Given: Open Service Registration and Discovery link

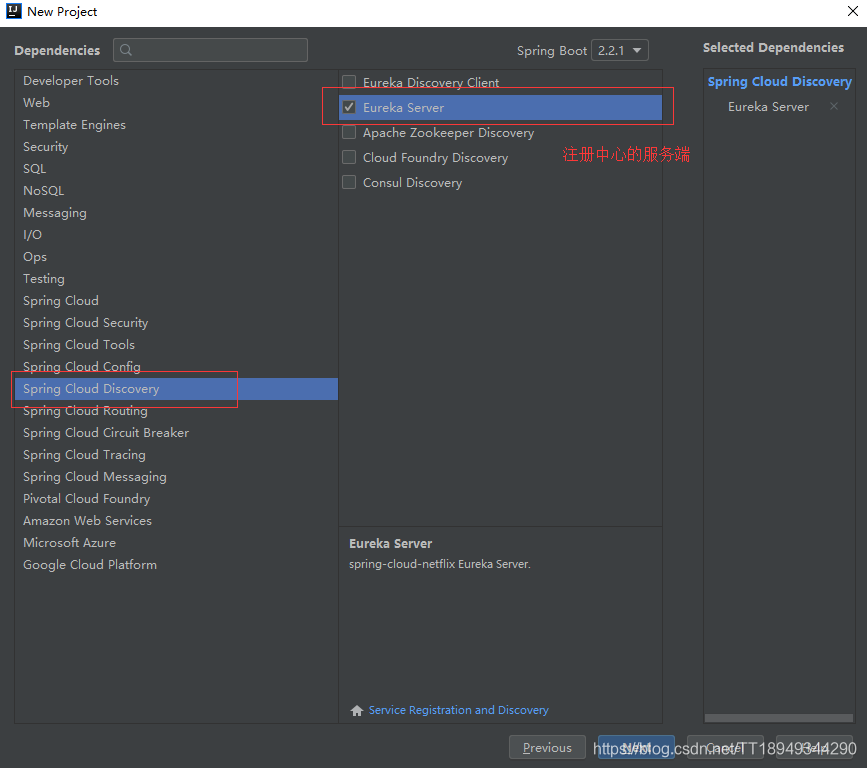Looking at the screenshot, I should point(458,710).
